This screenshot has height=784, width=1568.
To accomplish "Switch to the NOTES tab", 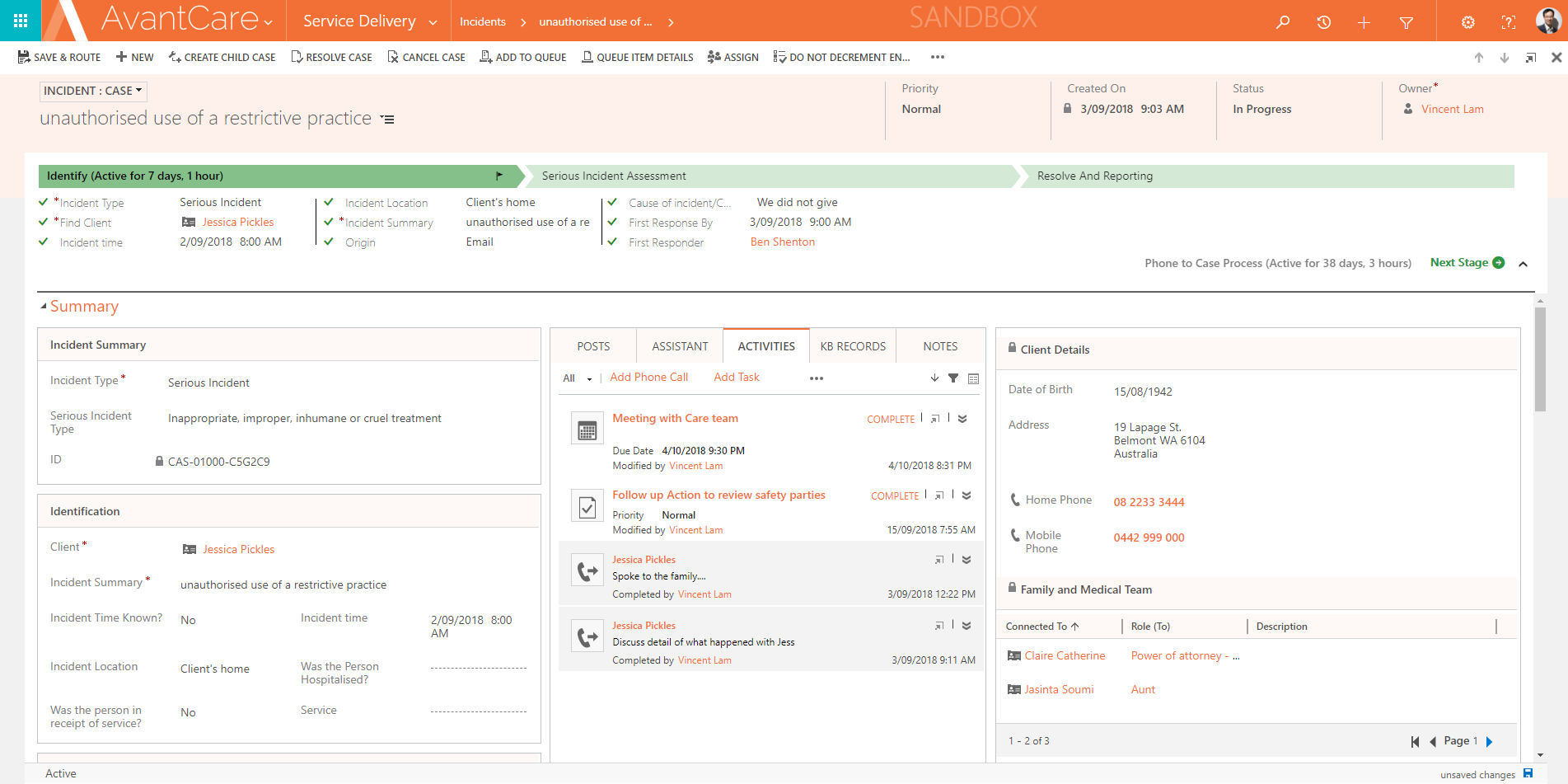I will [x=939, y=345].
